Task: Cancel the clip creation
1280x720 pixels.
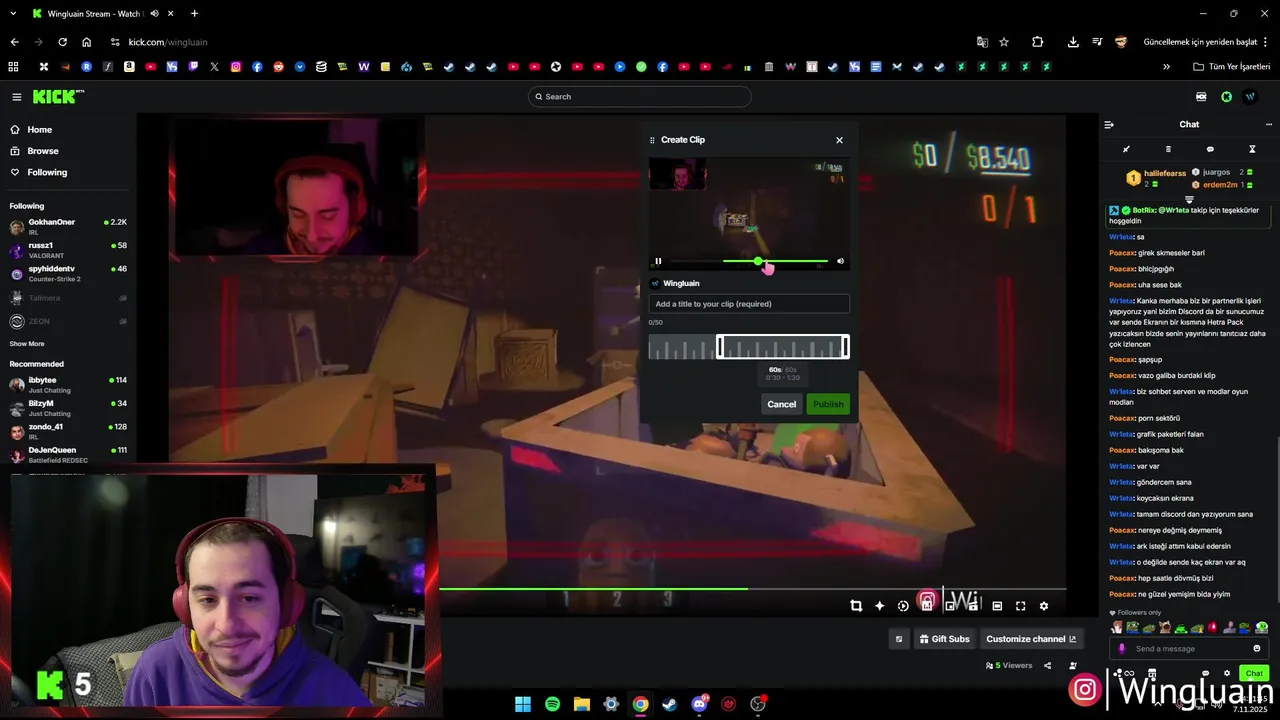Action: click(x=781, y=404)
